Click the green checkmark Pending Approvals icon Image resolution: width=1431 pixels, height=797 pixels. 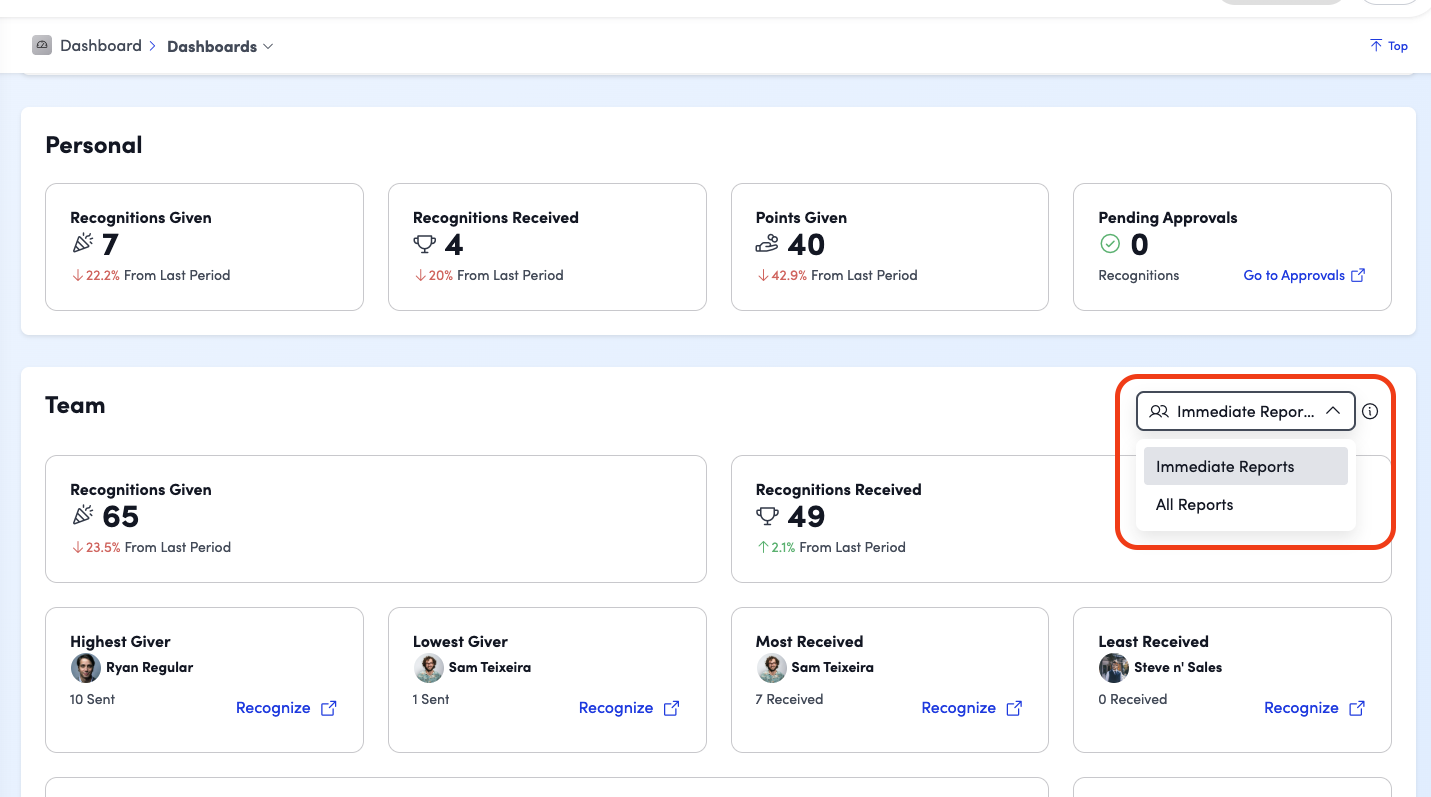tap(1109, 244)
